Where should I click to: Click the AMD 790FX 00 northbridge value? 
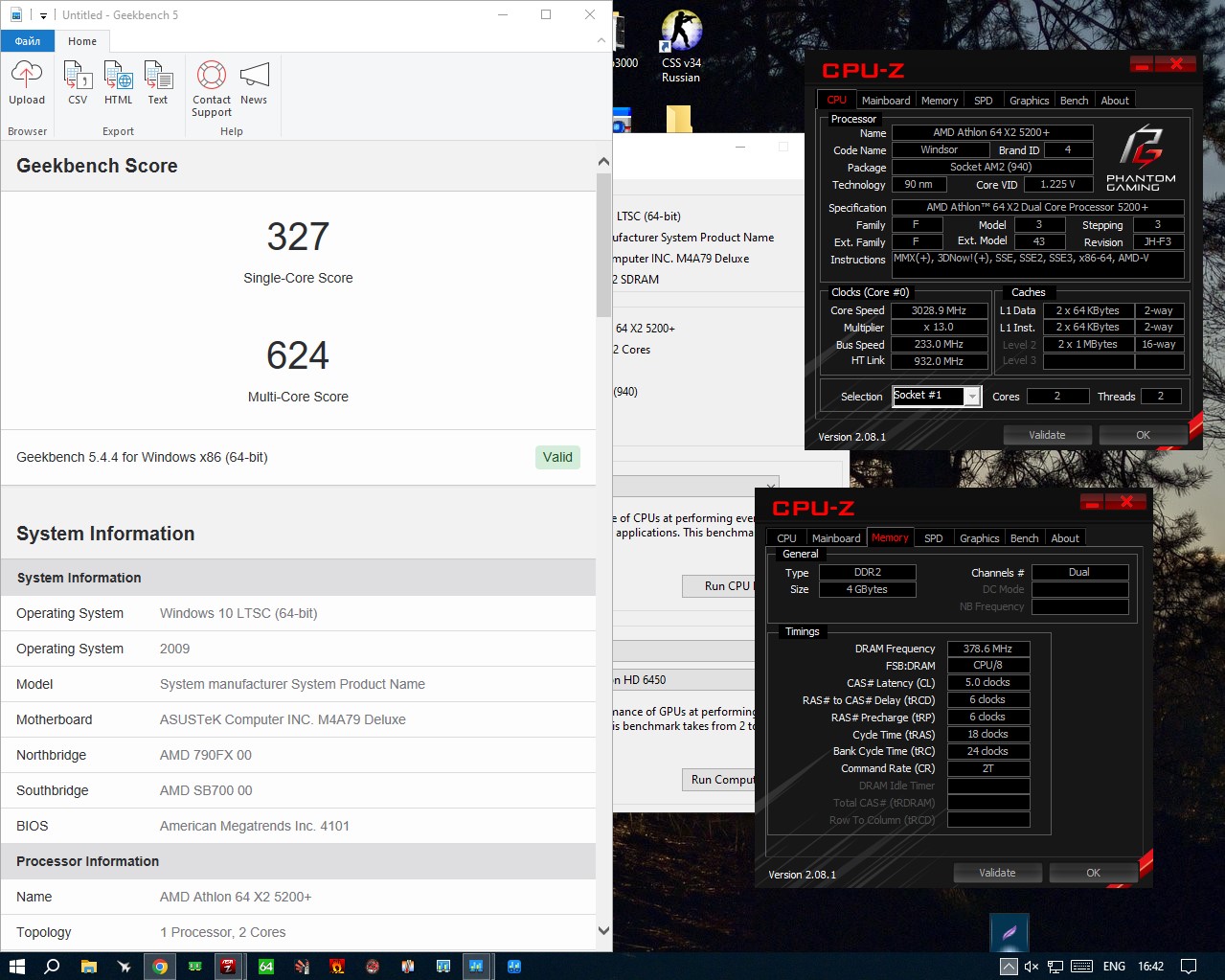click(x=206, y=755)
